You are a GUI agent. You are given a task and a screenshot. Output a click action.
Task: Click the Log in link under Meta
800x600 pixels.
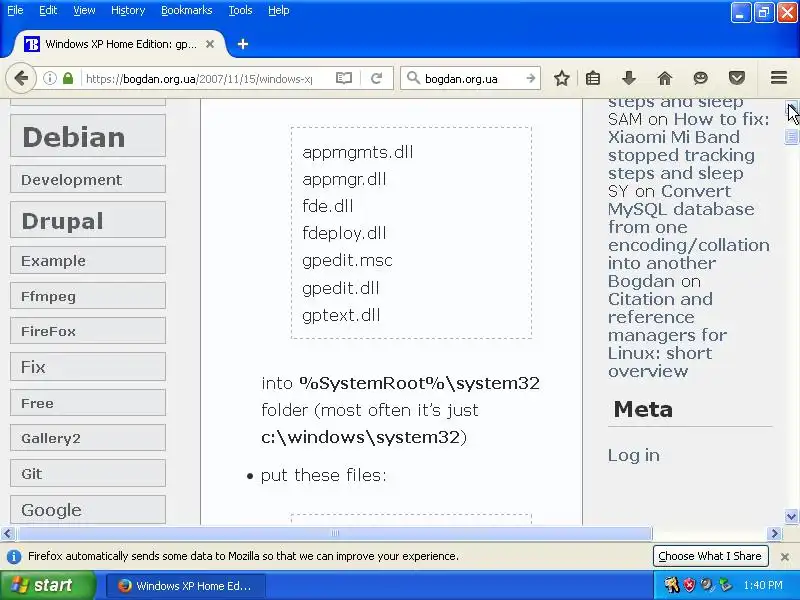[634, 455]
